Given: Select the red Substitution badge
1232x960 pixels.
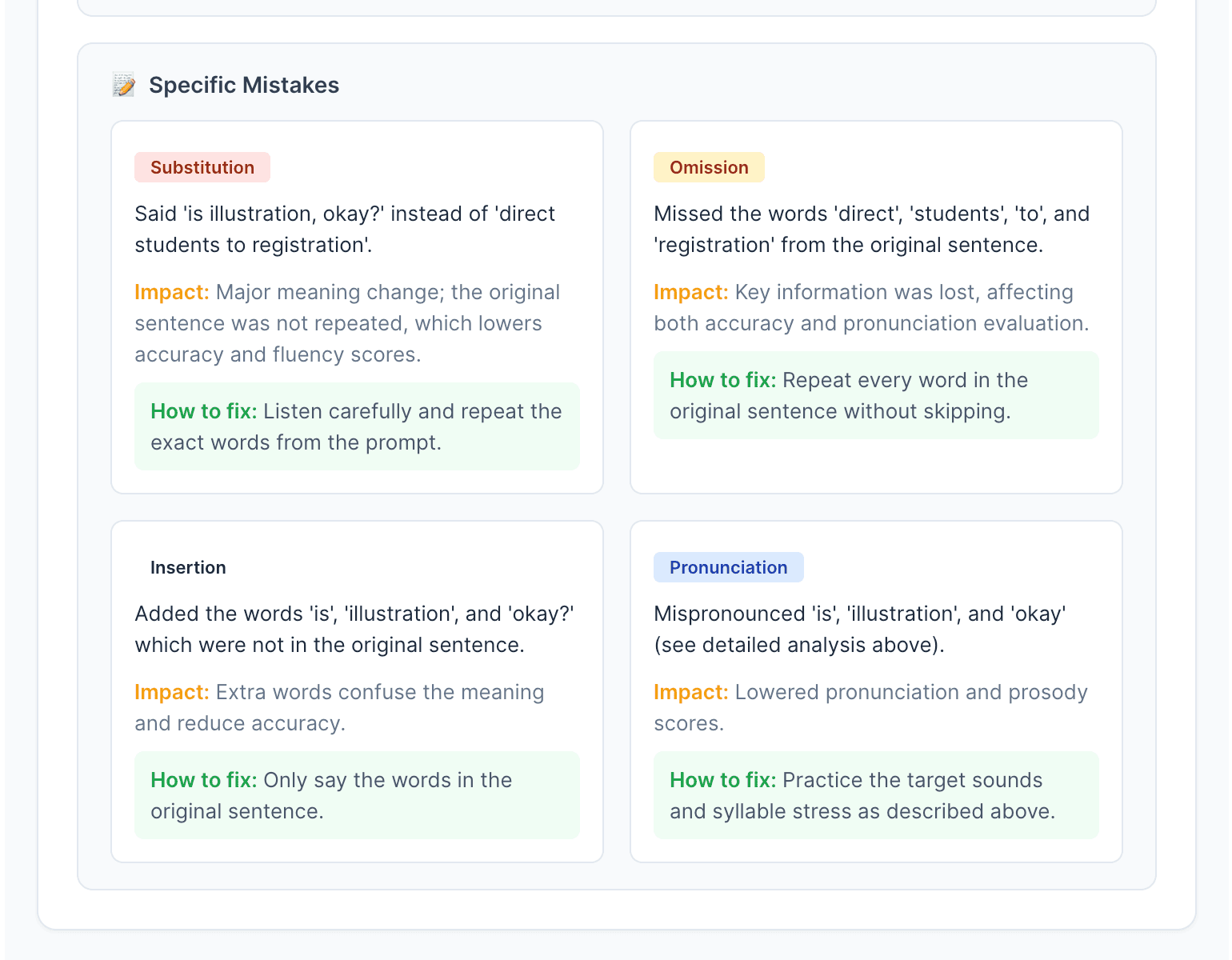Looking at the screenshot, I should click(202, 167).
